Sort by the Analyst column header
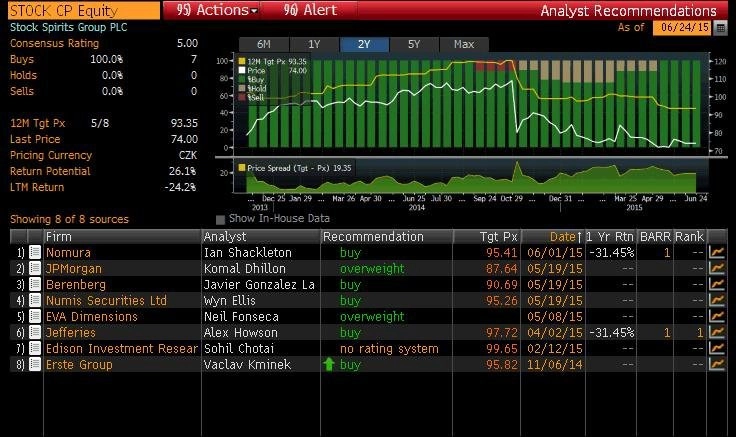The image size is (736, 437). (x=261, y=237)
